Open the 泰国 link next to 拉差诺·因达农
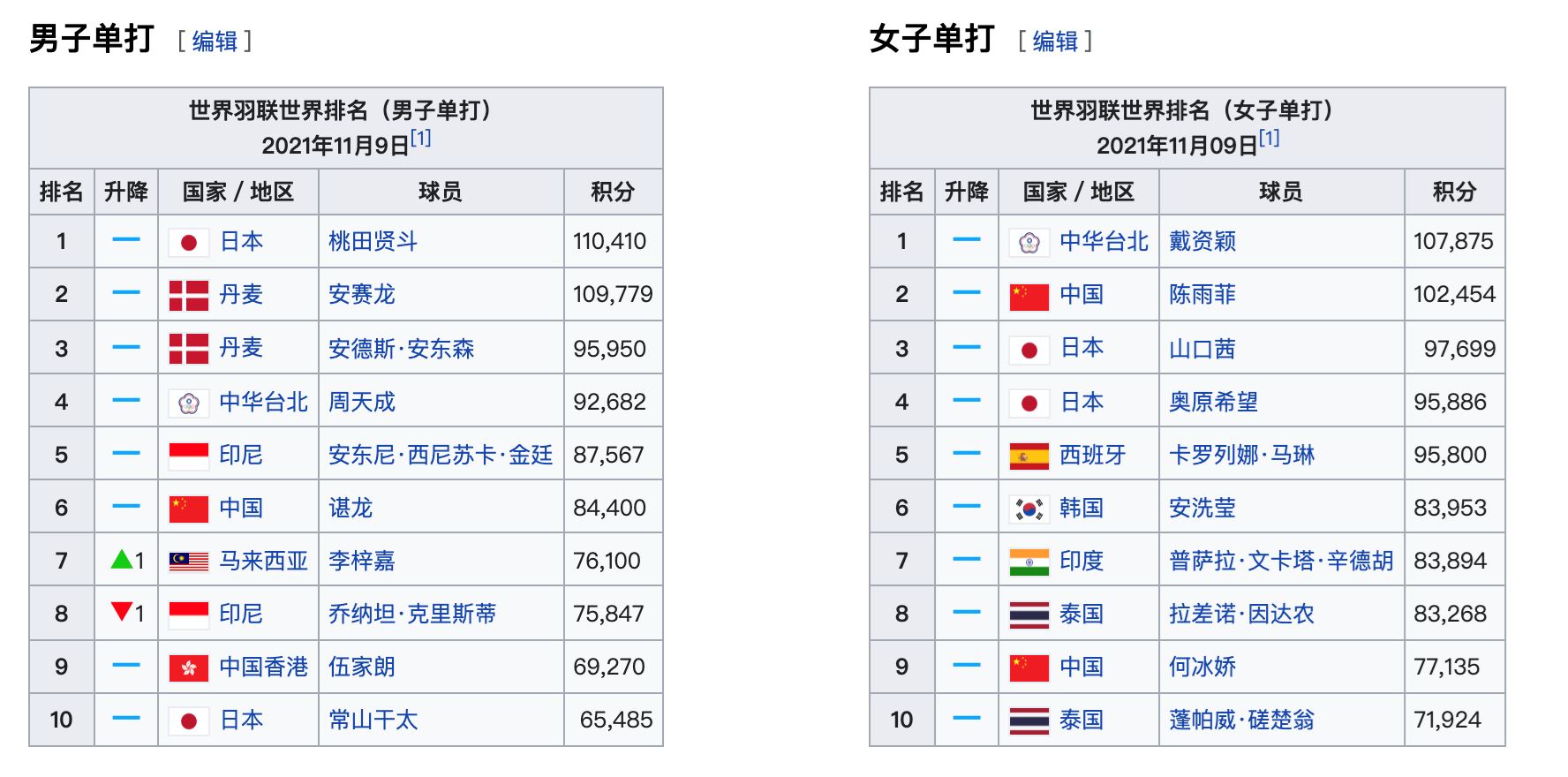 point(1082,614)
